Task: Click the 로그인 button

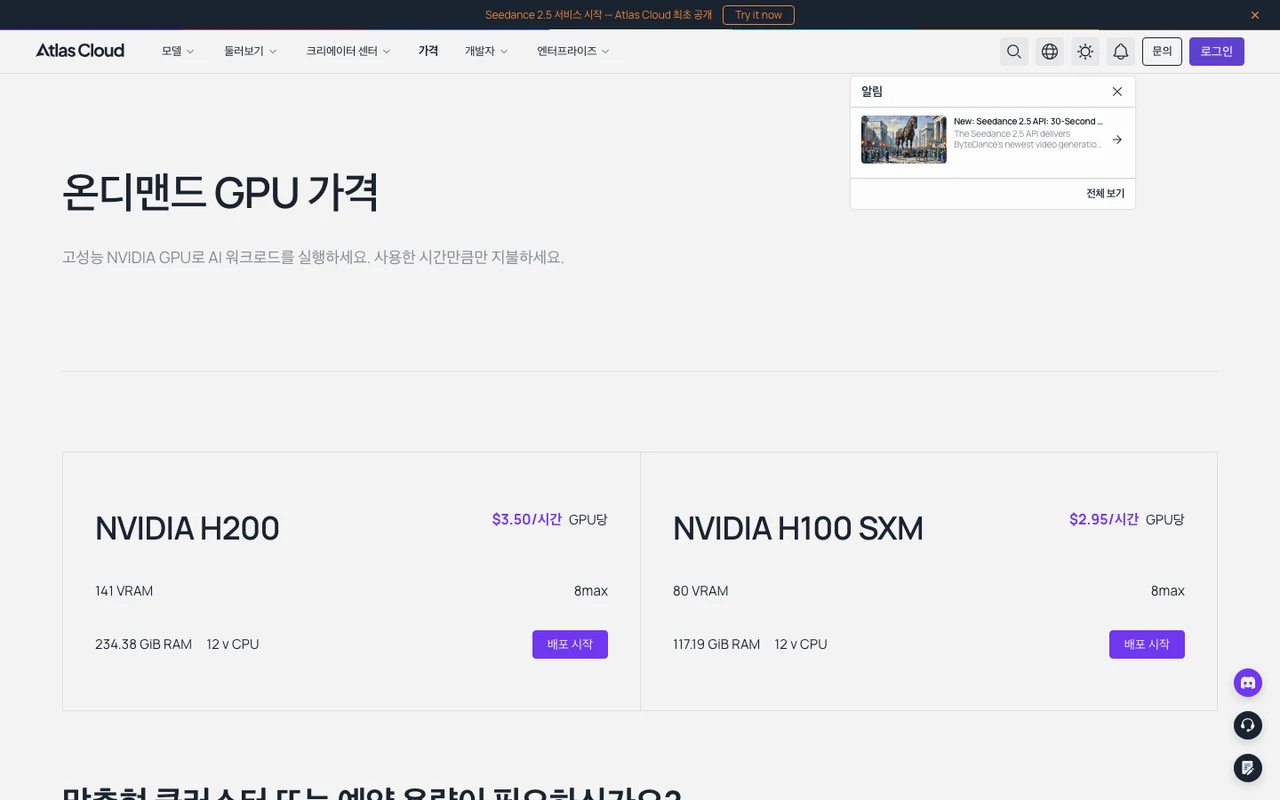Action: pos(1216,51)
